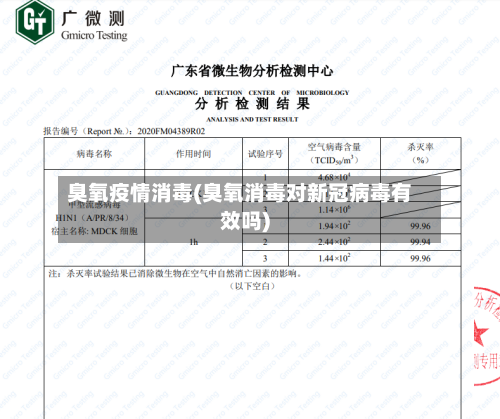The width and height of the screenshot is (500, 419).
Task: Click the 注: 杀灭率试验结果 note line
Action: pyautogui.click(x=175, y=274)
